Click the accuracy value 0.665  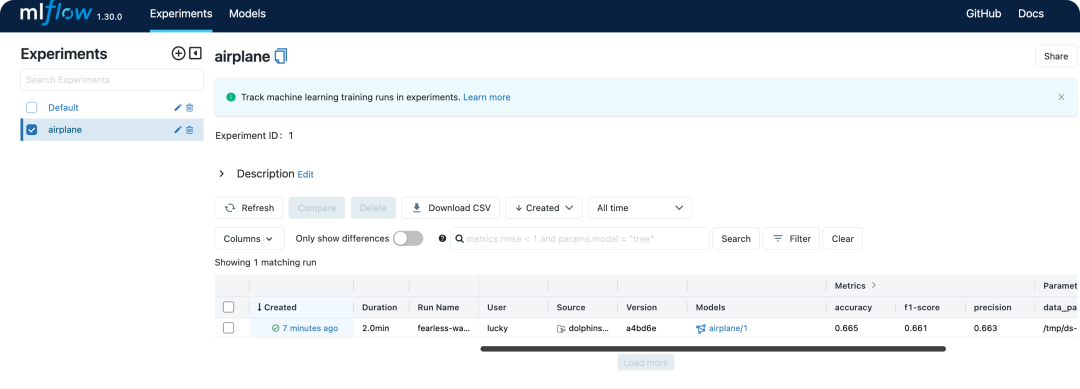pyautogui.click(x=847, y=328)
